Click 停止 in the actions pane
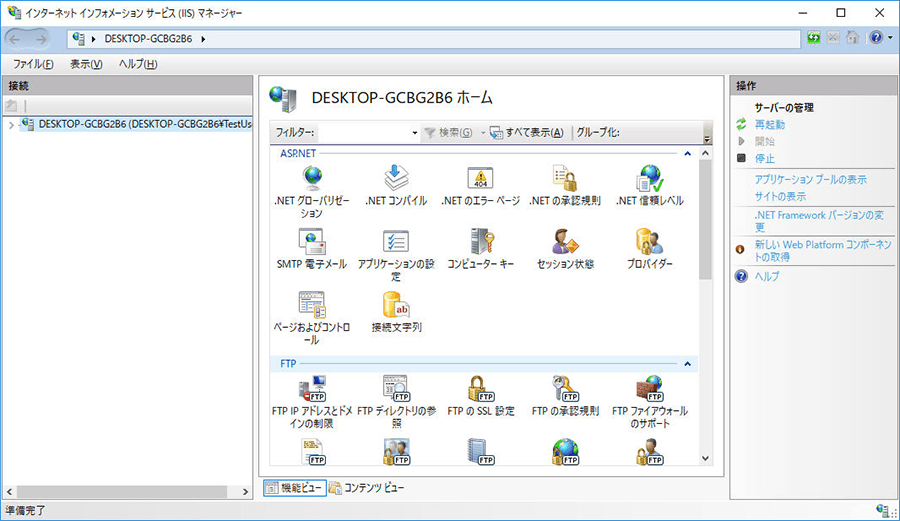Viewport: 900px width, 521px height. (765, 158)
